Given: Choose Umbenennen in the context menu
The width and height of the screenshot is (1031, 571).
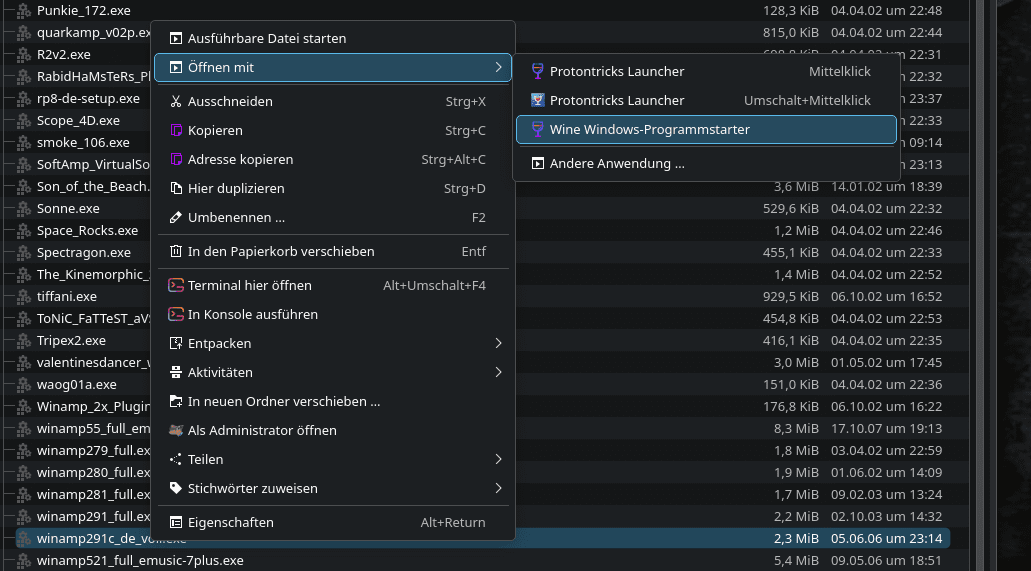Looking at the screenshot, I should click(x=333, y=217).
